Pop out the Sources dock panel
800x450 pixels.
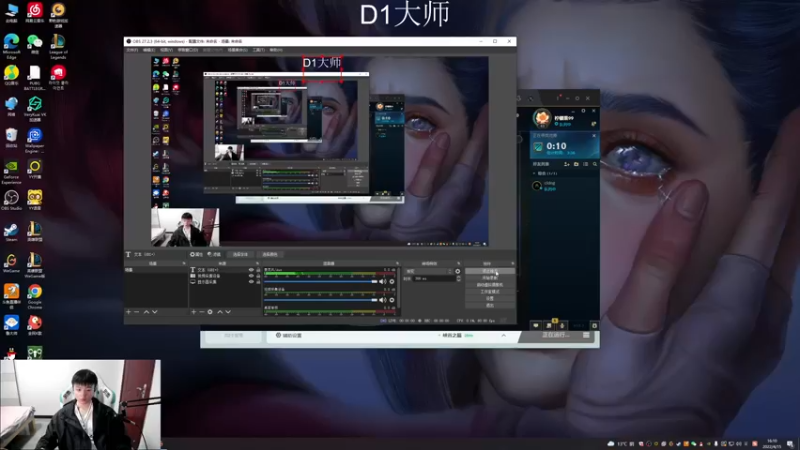point(257,264)
